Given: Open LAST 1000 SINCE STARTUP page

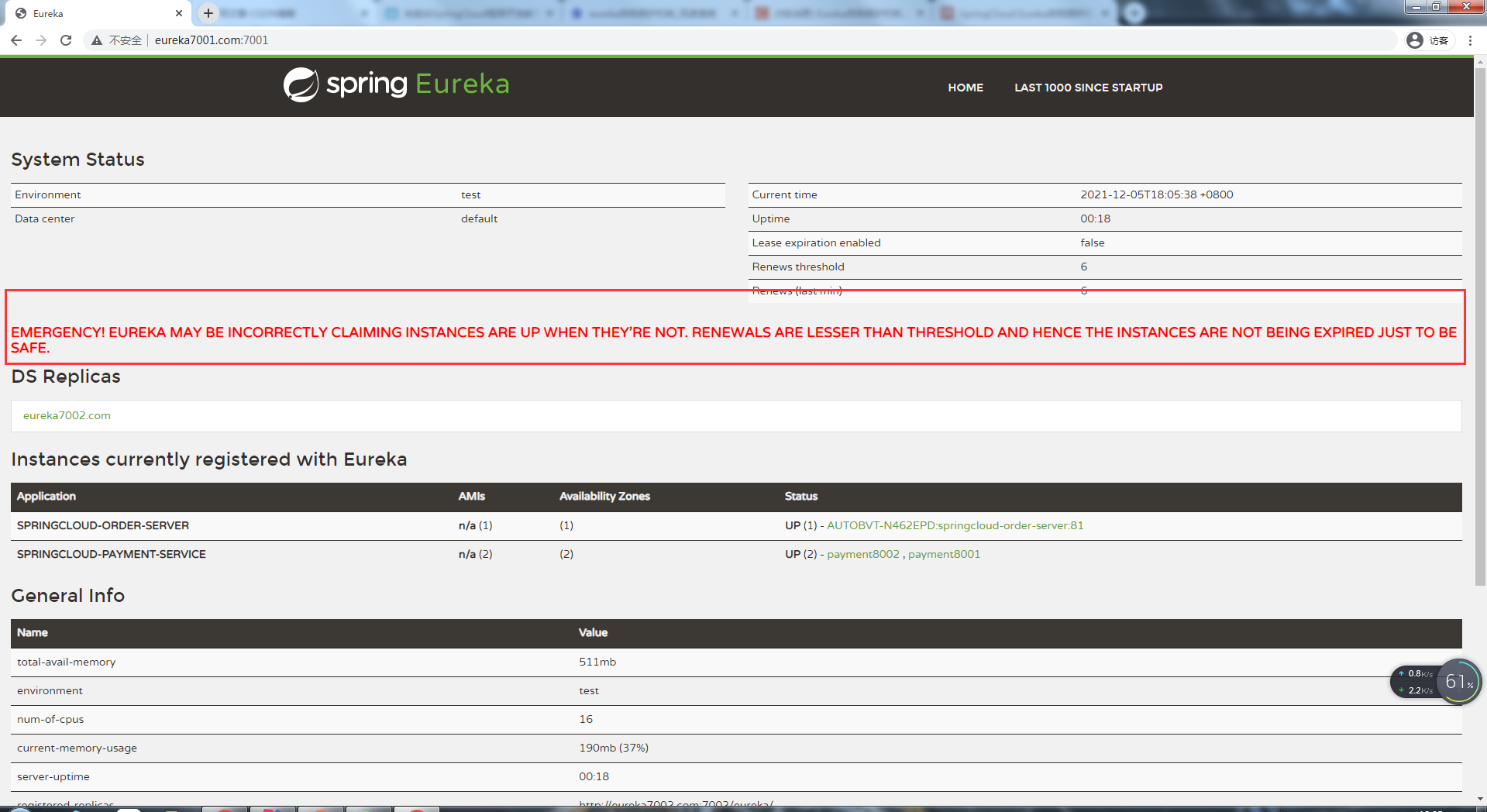Looking at the screenshot, I should click(1088, 88).
